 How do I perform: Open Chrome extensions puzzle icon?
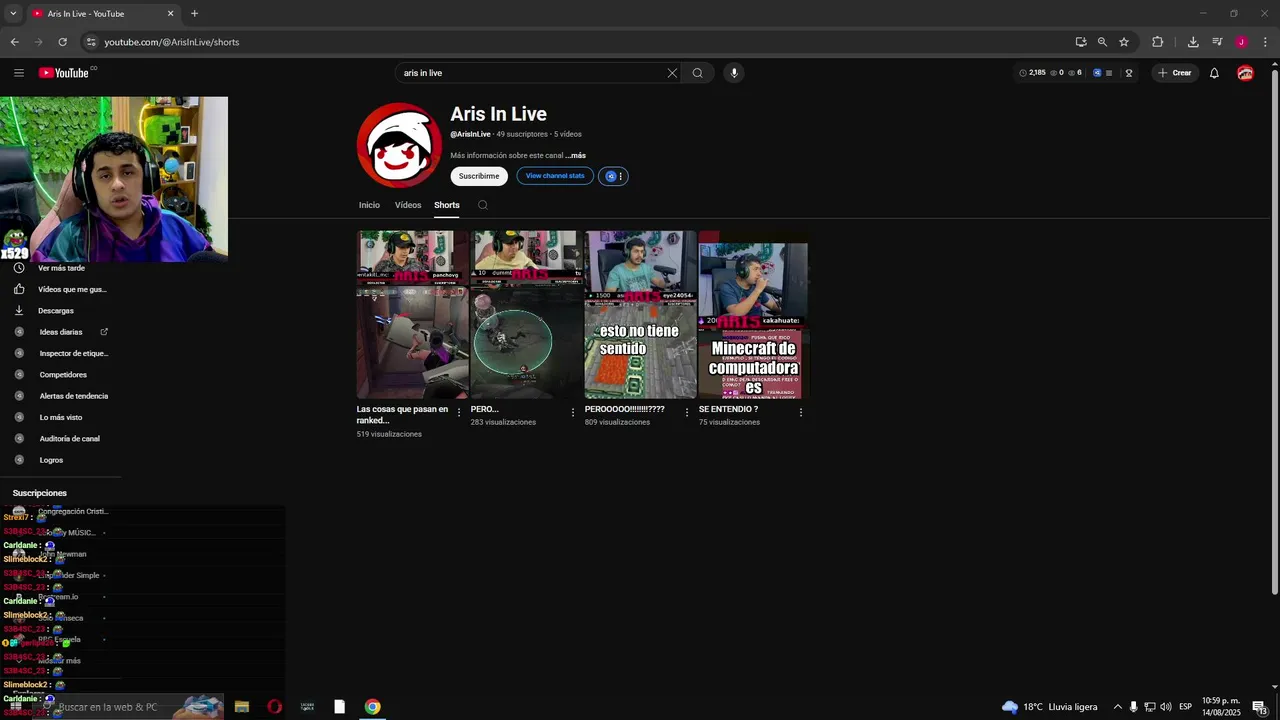[x=1158, y=42]
